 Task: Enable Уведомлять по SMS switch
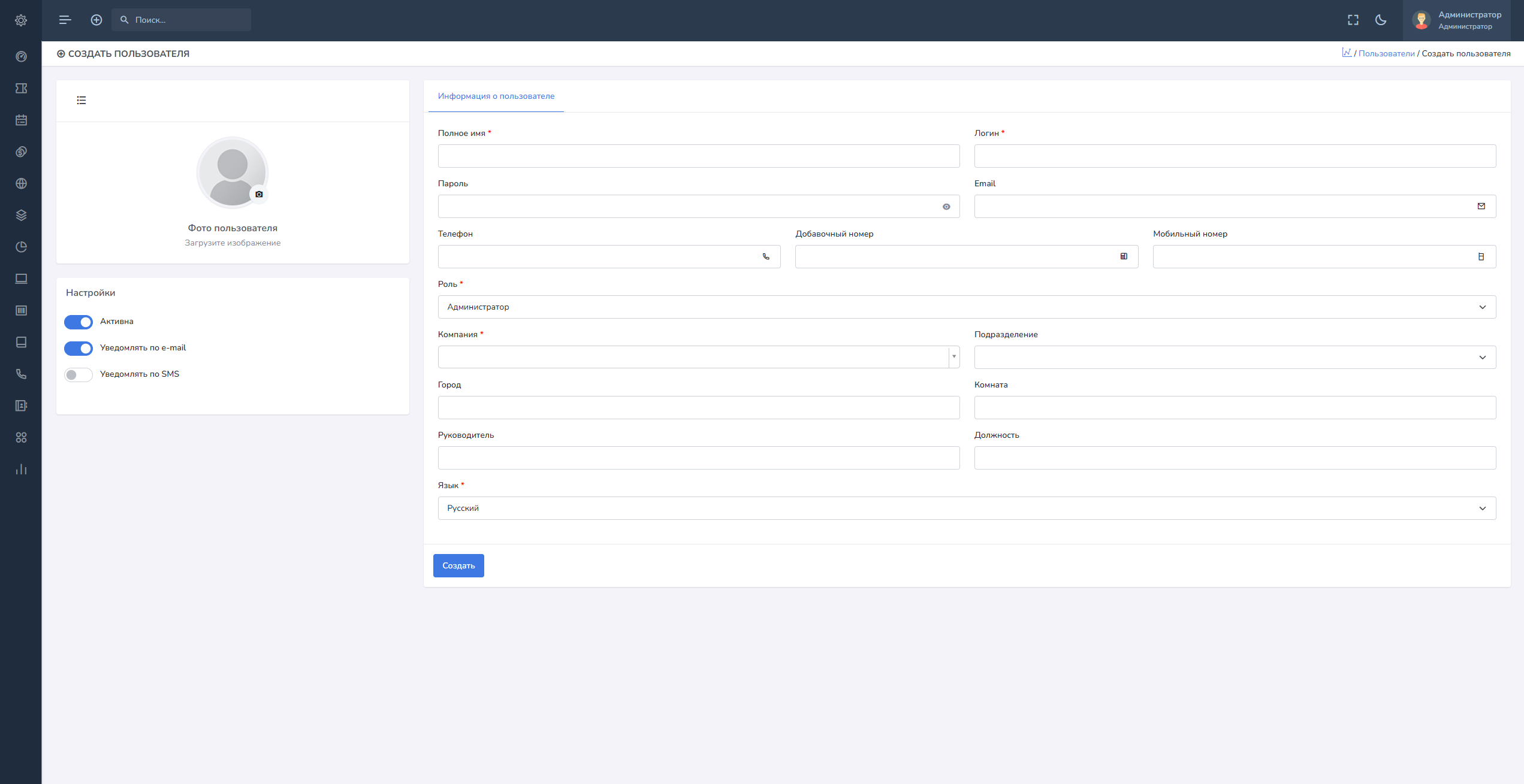pyautogui.click(x=79, y=375)
